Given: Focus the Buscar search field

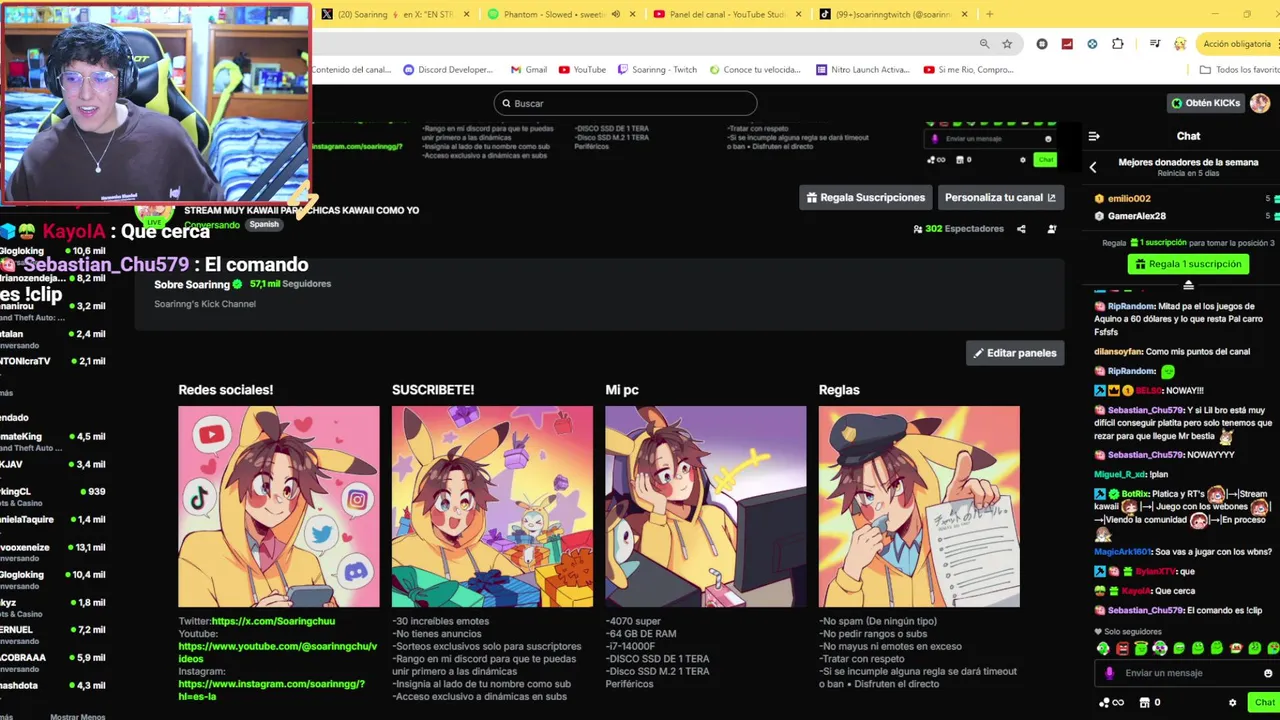Looking at the screenshot, I should click(625, 103).
